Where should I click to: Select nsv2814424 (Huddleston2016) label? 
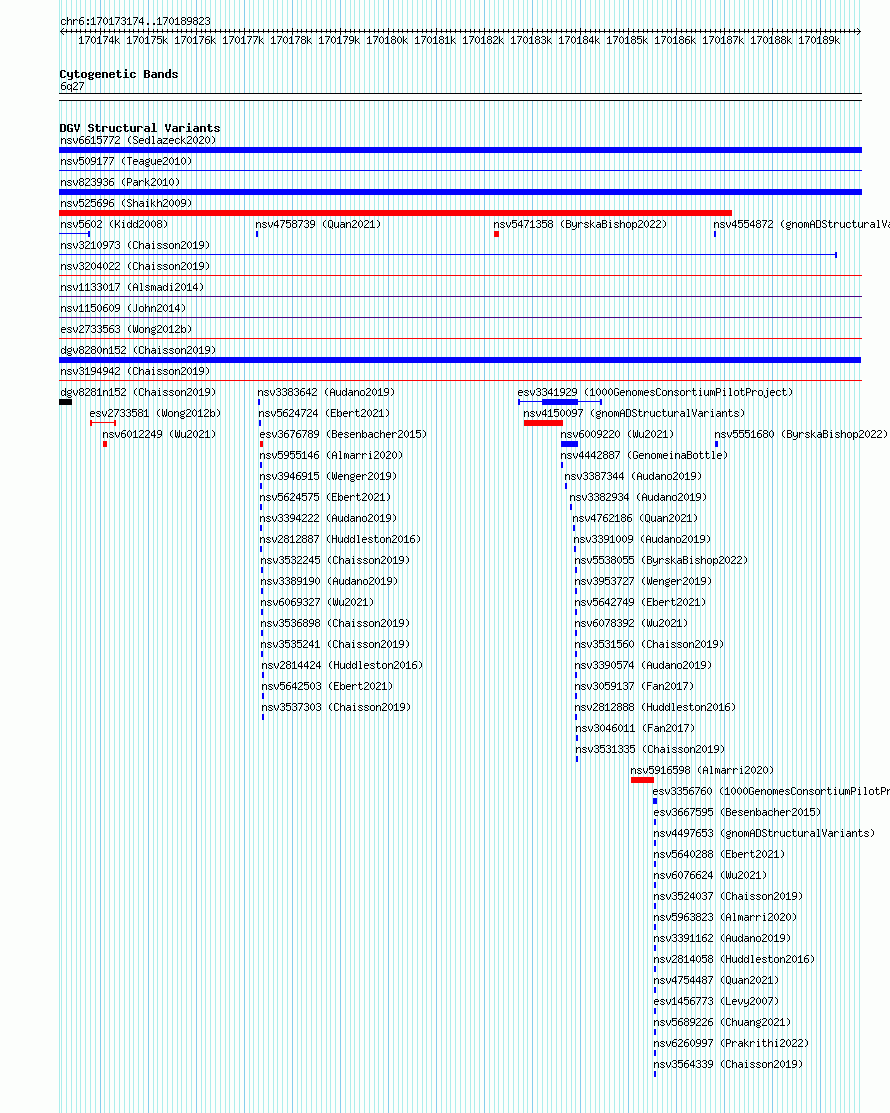(x=342, y=665)
